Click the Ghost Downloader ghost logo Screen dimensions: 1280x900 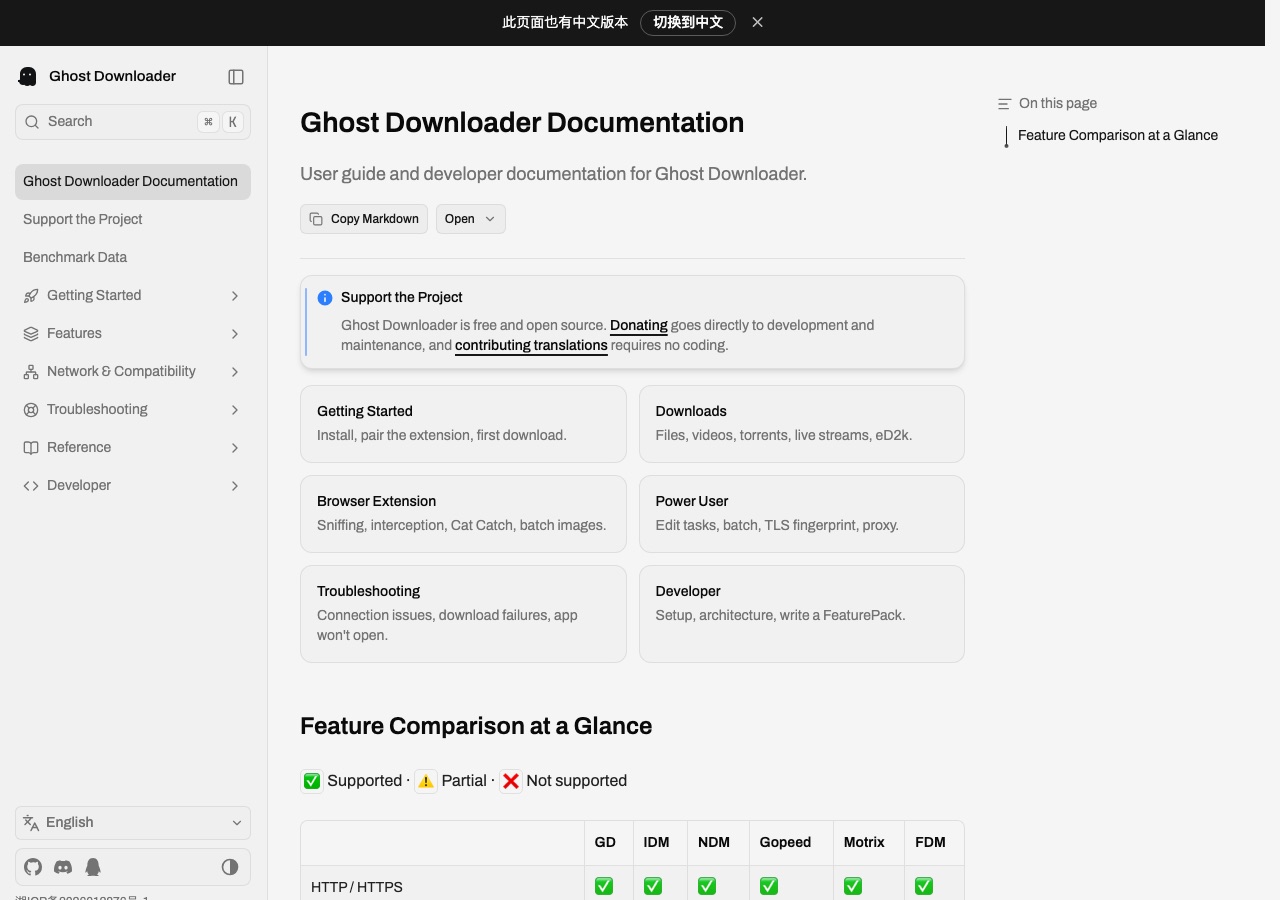pyautogui.click(x=28, y=76)
